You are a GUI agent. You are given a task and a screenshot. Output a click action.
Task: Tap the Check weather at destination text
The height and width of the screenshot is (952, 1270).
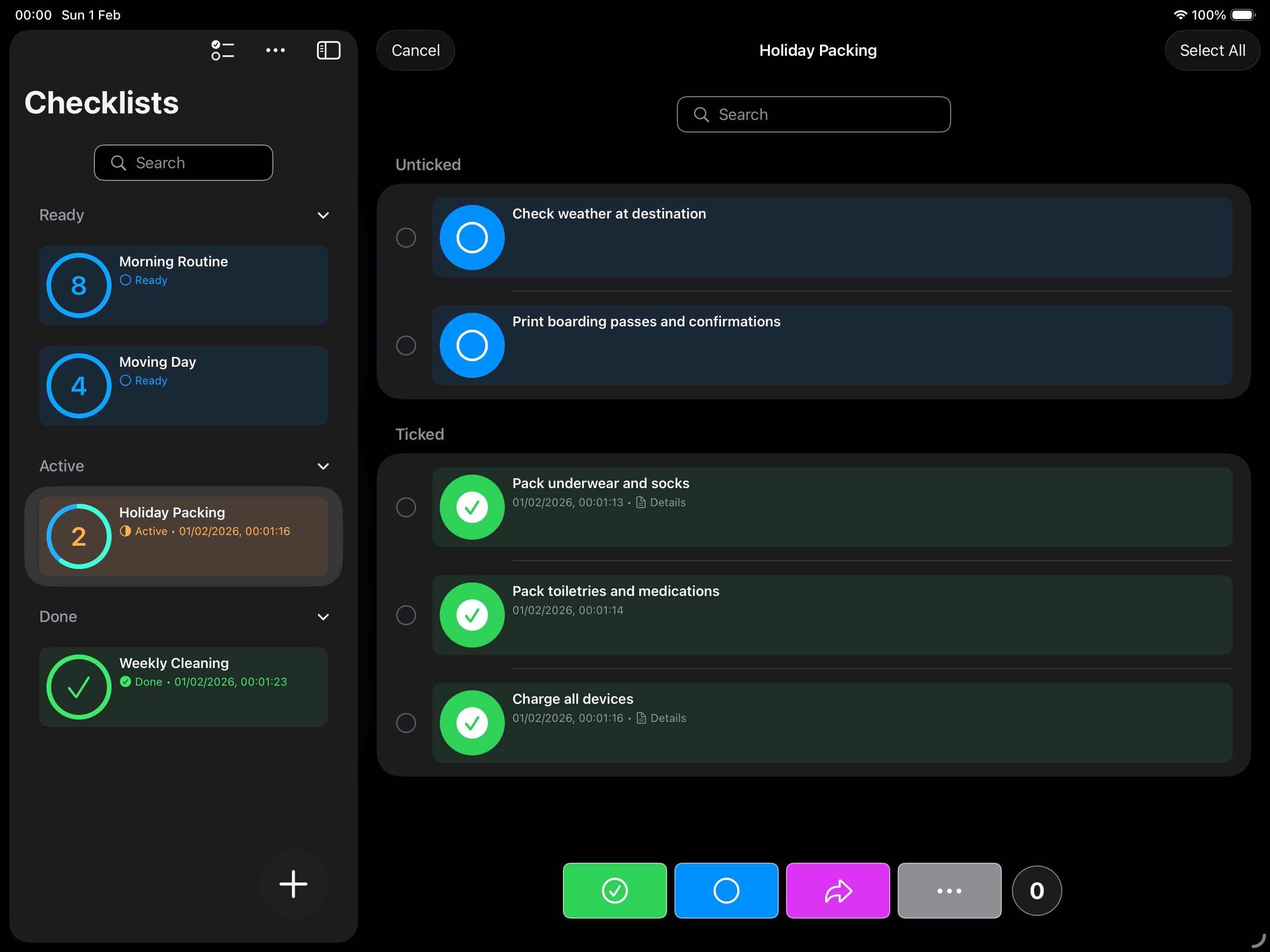(x=609, y=214)
